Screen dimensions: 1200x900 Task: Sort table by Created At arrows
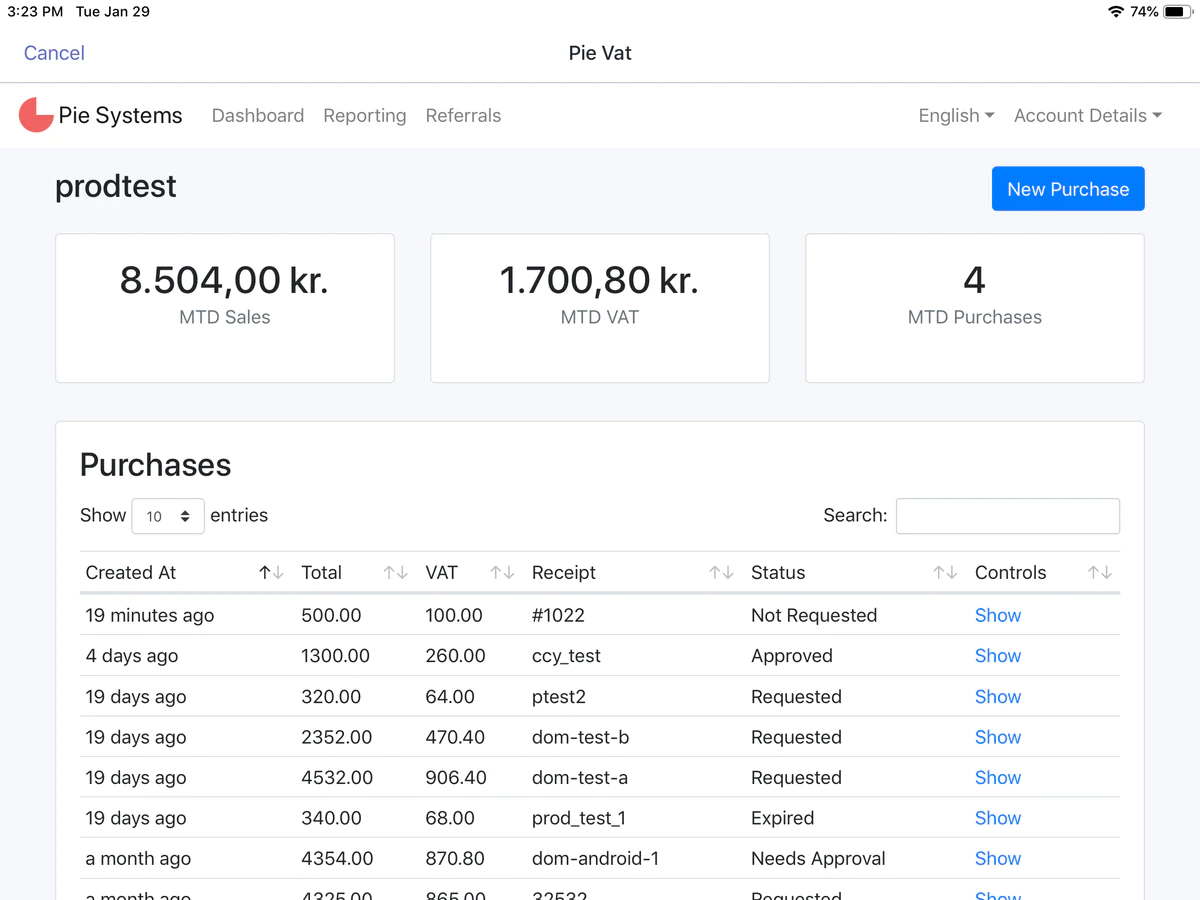point(271,573)
